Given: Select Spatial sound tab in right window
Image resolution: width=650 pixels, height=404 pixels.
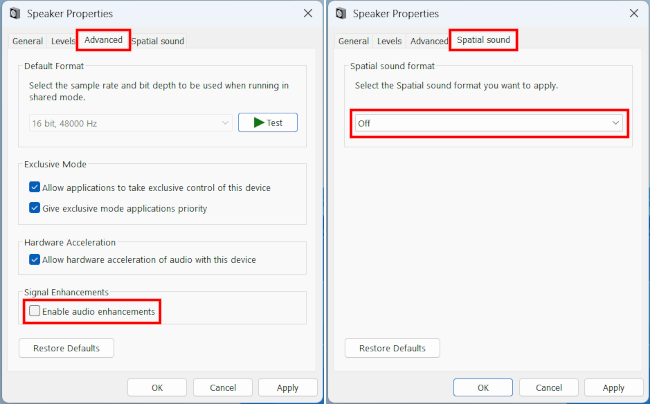Looking at the screenshot, I should (483, 40).
